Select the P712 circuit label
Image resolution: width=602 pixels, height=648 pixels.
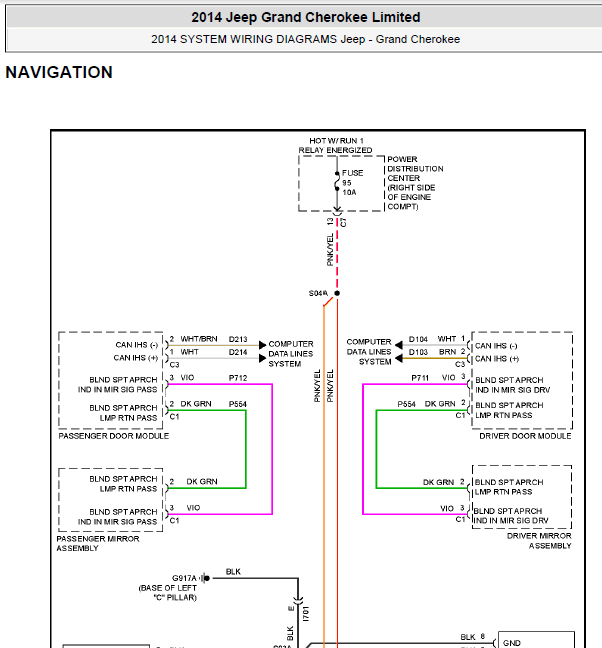pyautogui.click(x=238, y=378)
